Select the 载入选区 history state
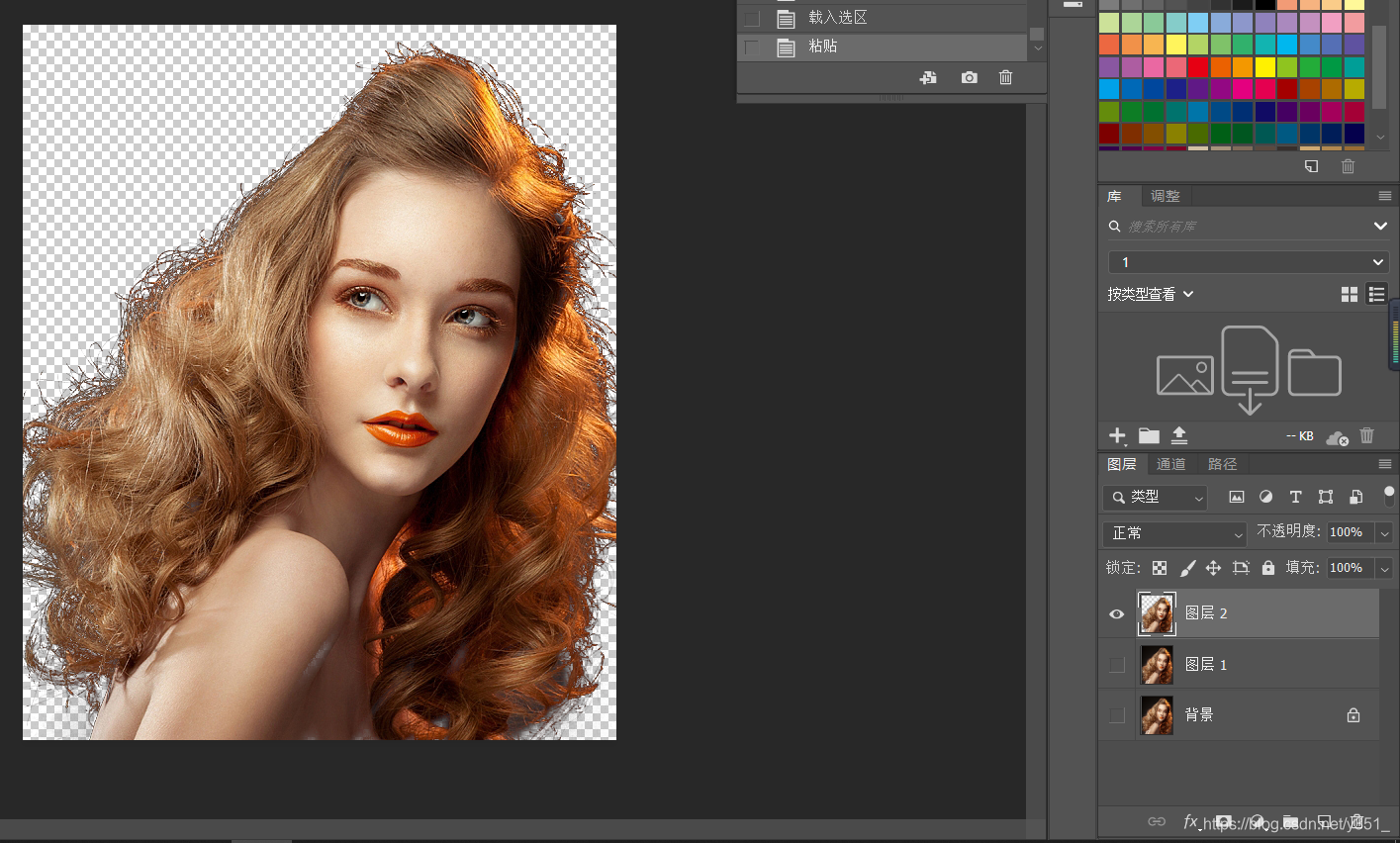Screen dimensions: 1400x843 (837, 18)
